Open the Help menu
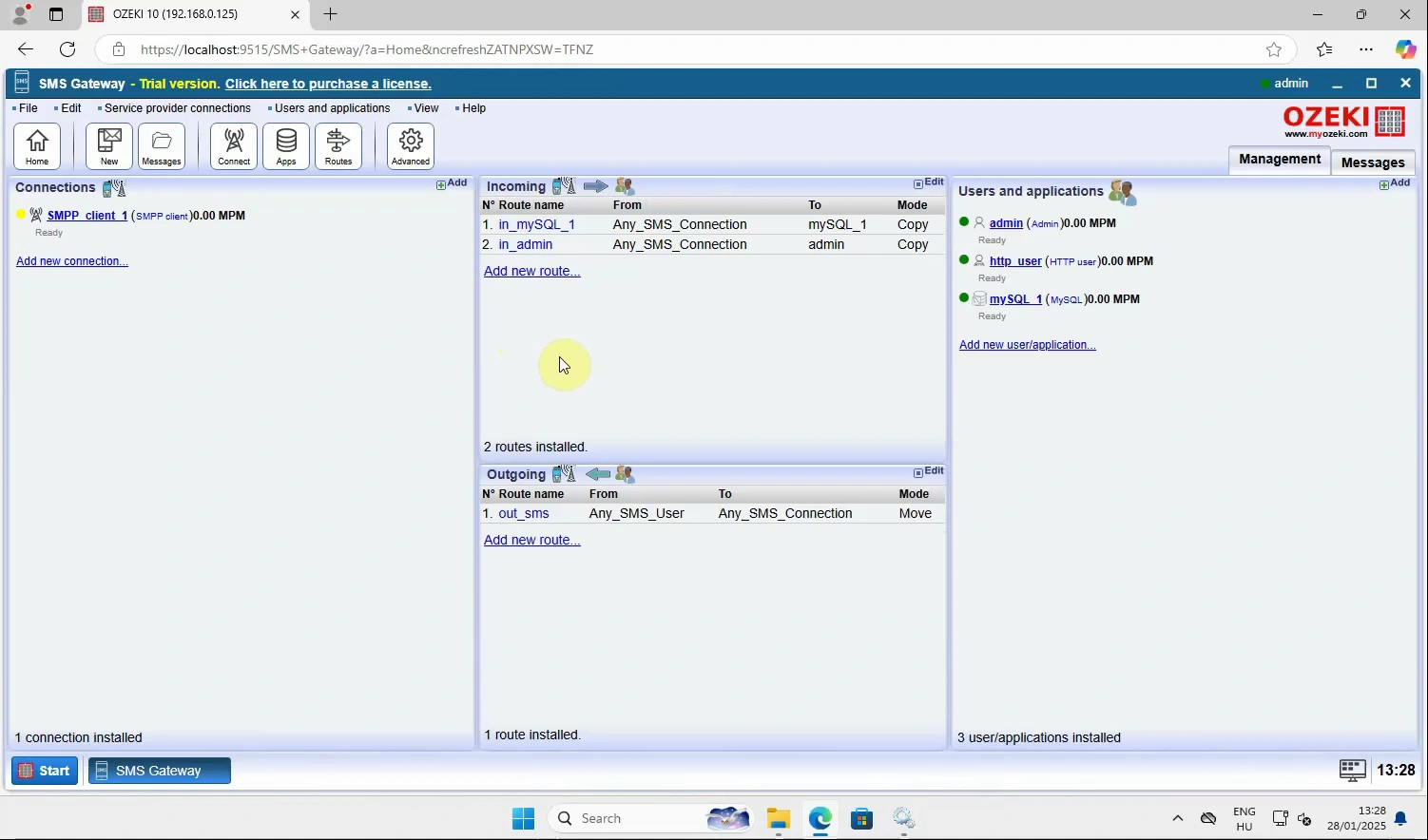Viewport: 1428px width, 840px height. (474, 108)
